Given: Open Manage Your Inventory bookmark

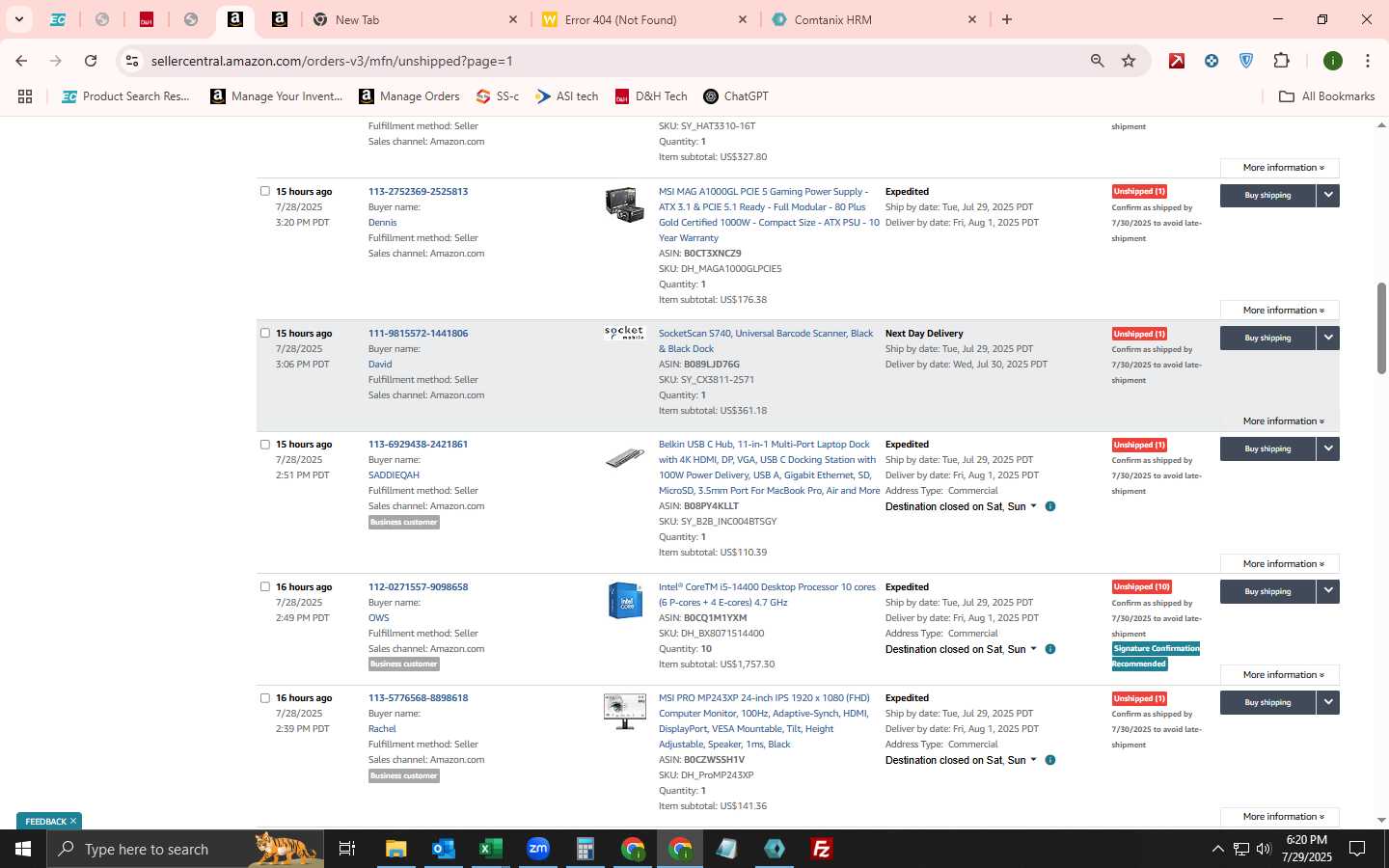Looking at the screenshot, I should 277,96.
